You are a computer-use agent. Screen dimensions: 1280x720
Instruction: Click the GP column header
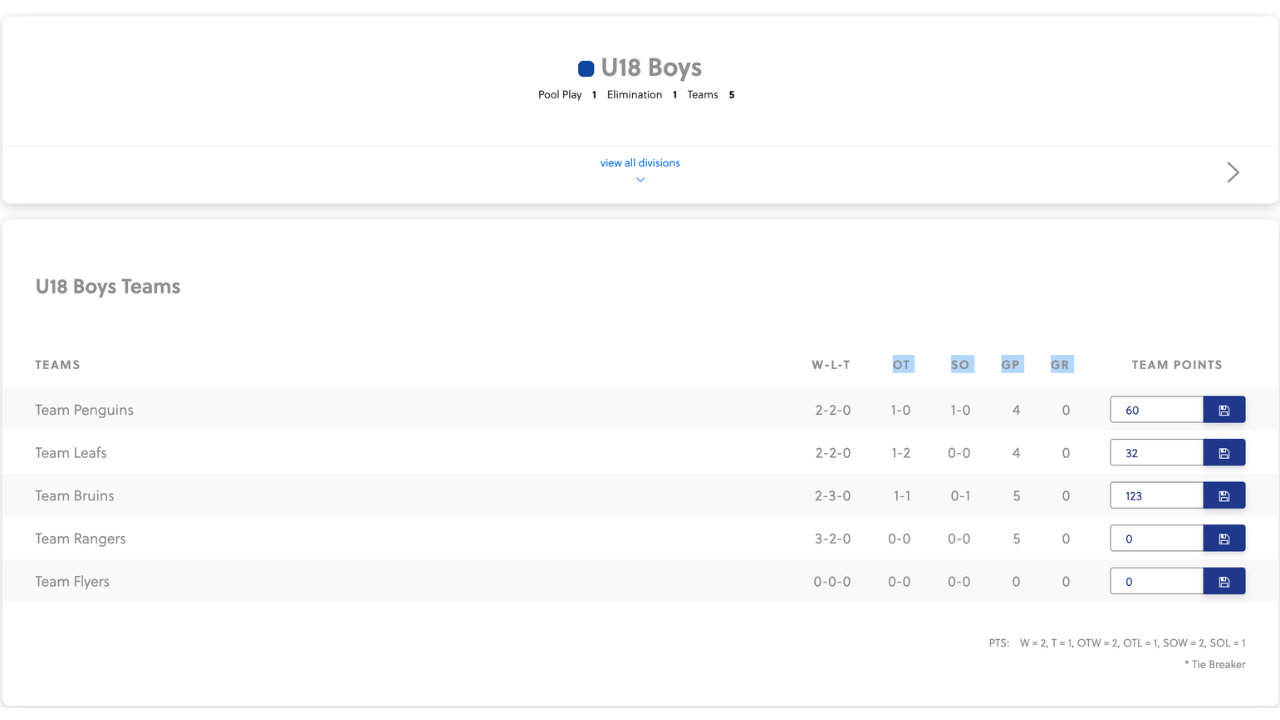[x=1011, y=365]
